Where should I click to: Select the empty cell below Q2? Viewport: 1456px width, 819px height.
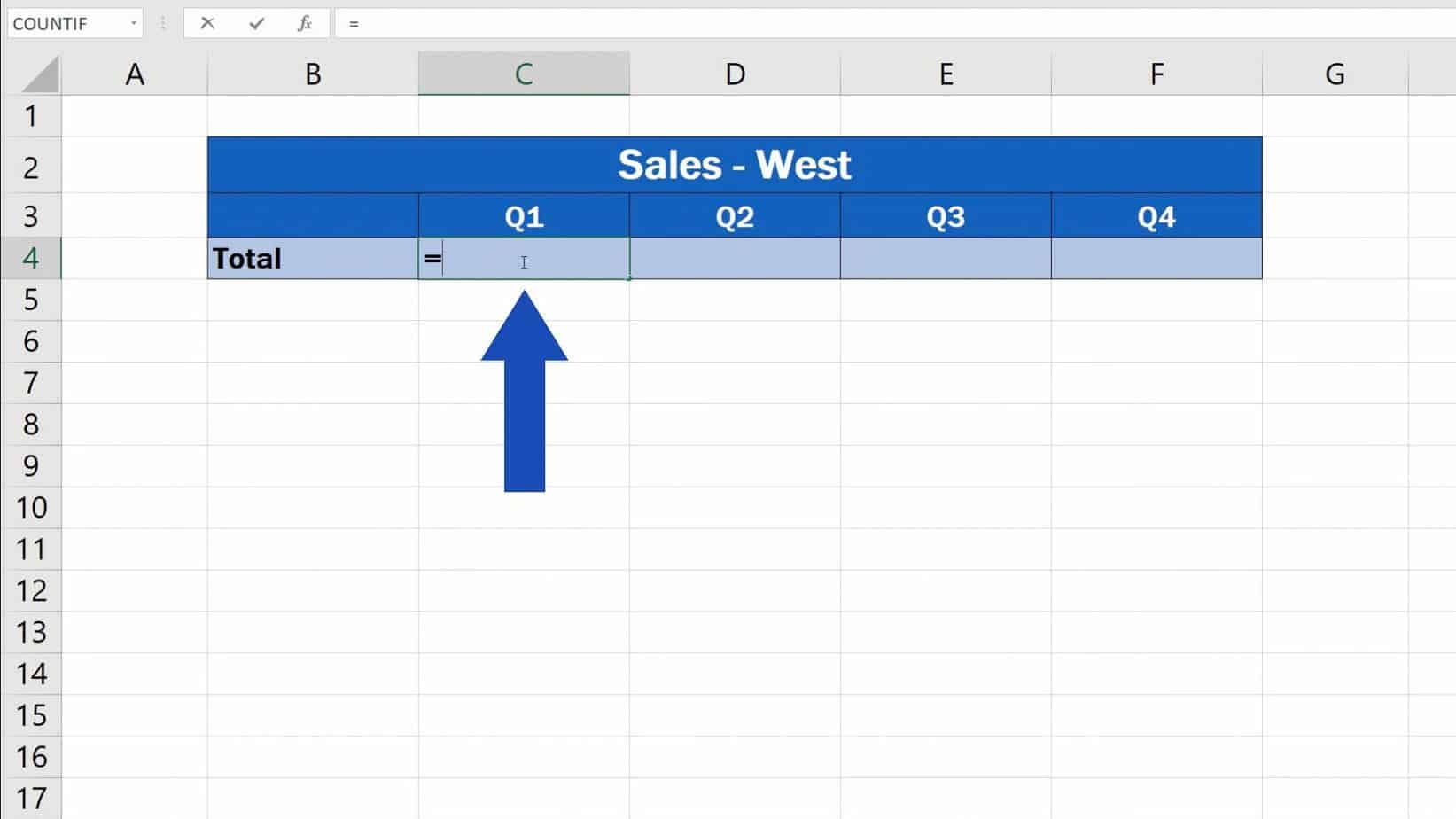click(x=735, y=259)
